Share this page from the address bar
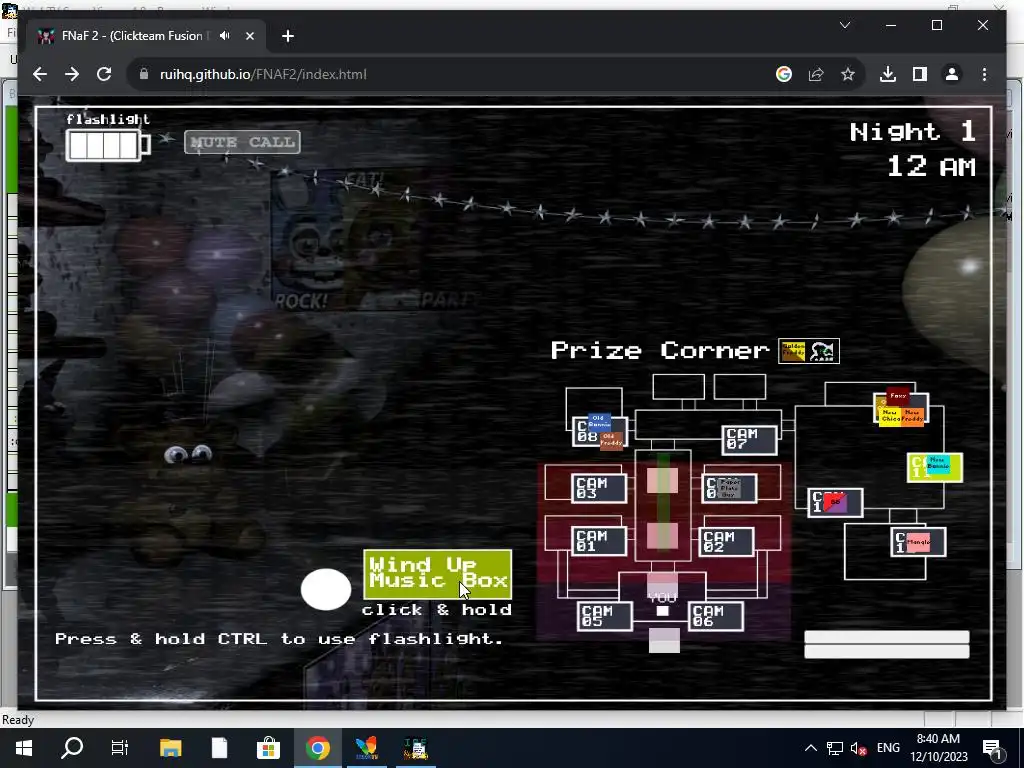 [x=816, y=74]
